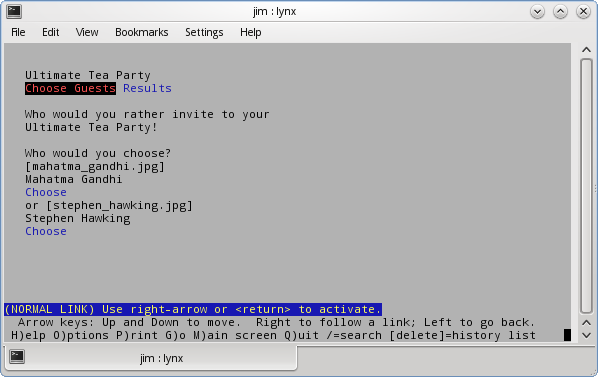Maximize the window with the title bar up chevron
Viewport: 598px width, 377px height.
(560, 12)
